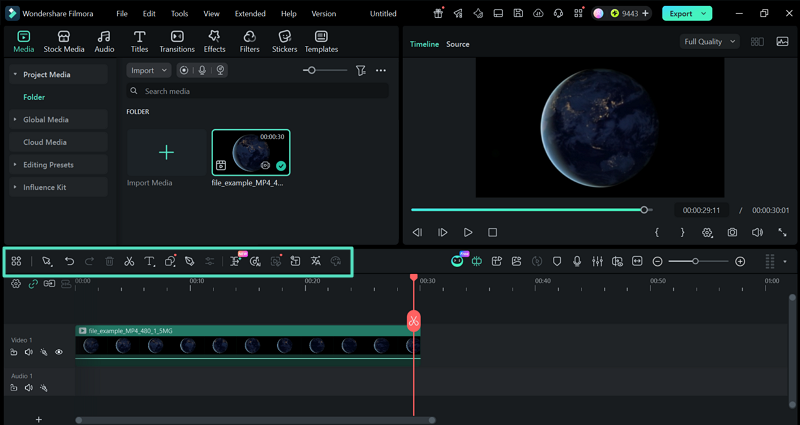Screen dimensions: 800x425
Task: Open the File menu
Action: click(122, 14)
